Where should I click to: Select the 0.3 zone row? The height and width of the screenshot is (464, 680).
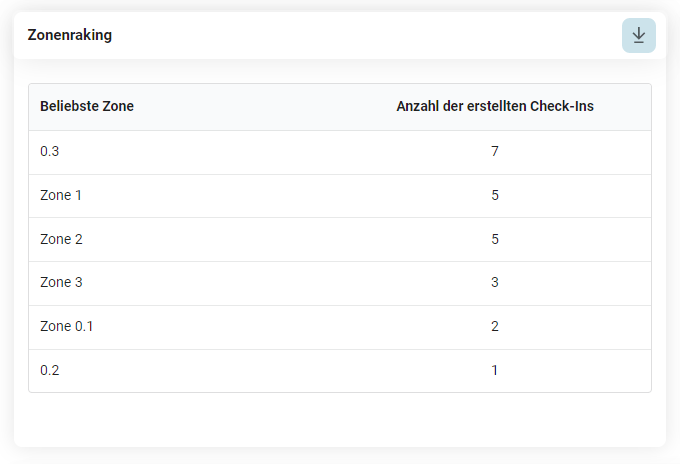(340, 151)
